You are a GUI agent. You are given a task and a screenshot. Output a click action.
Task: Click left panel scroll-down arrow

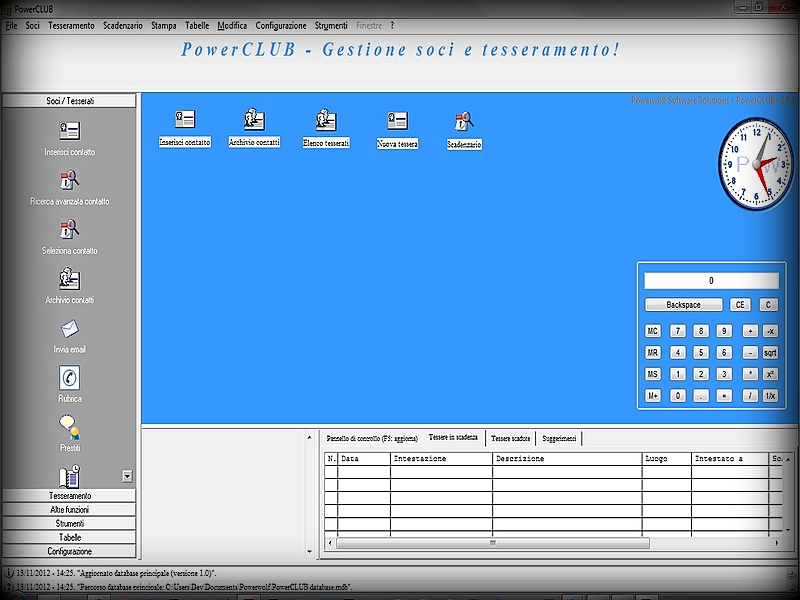point(309,552)
